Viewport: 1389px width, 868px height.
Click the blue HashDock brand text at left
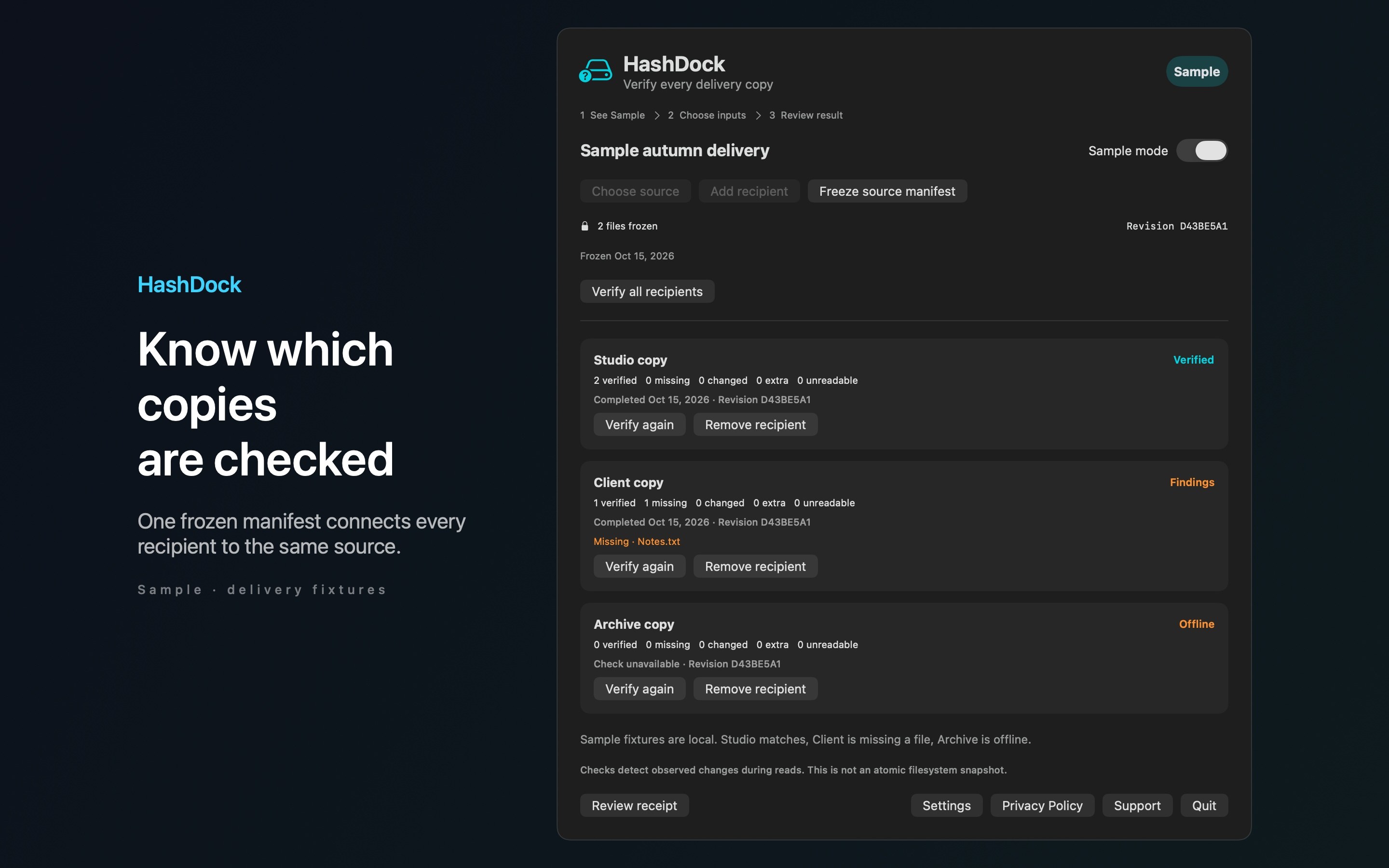coord(190,285)
